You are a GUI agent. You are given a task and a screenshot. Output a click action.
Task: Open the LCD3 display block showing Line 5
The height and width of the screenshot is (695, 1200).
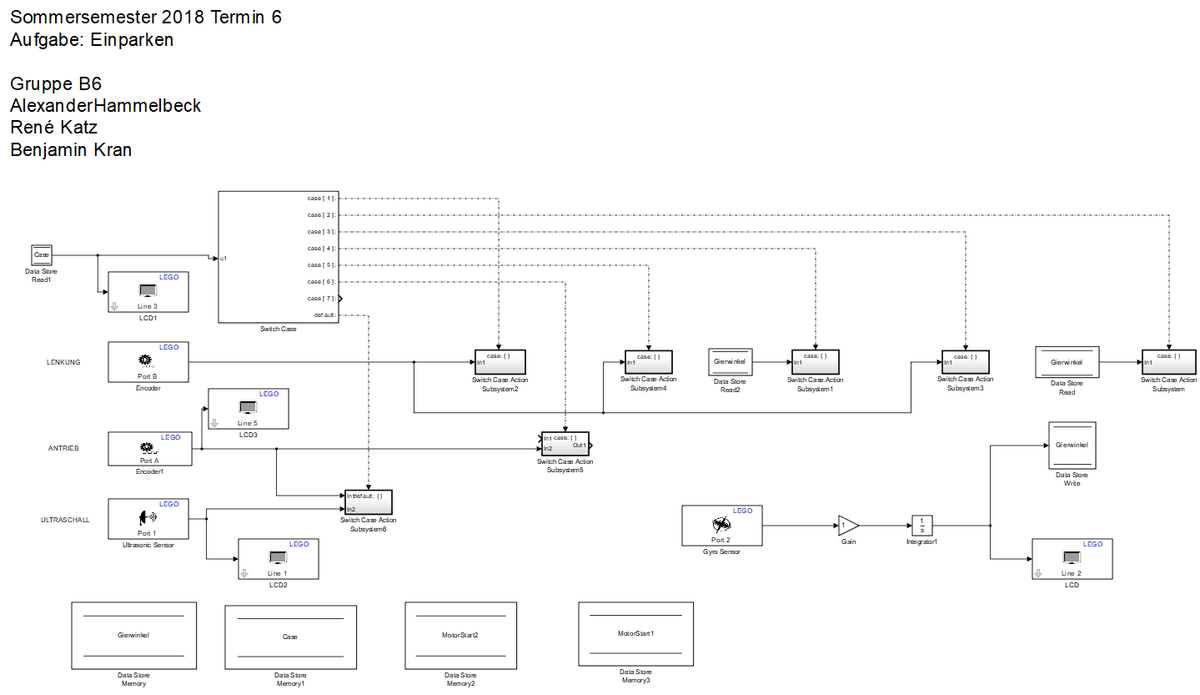pos(247,409)
